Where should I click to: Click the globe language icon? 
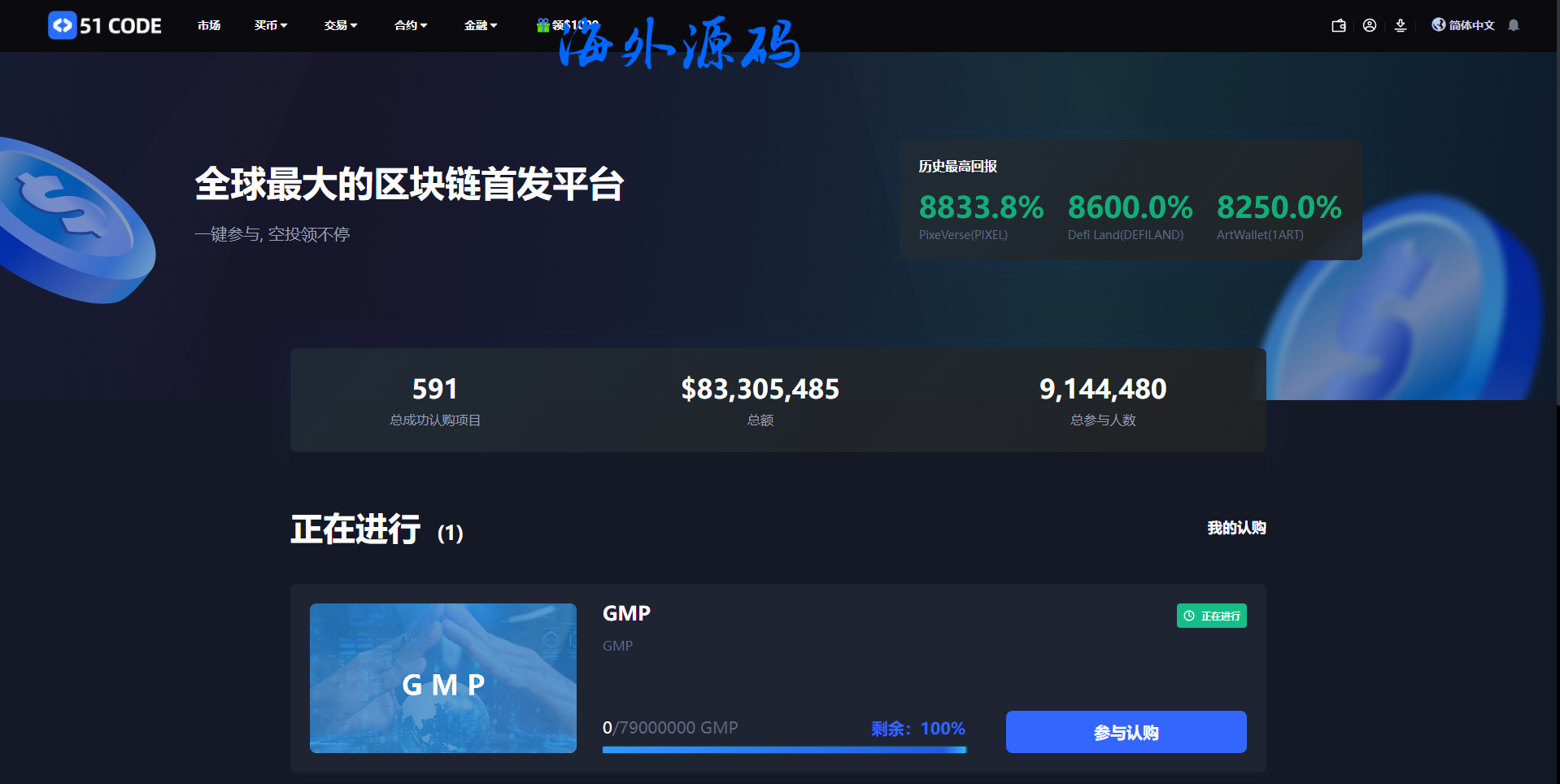coord(1439,24)
